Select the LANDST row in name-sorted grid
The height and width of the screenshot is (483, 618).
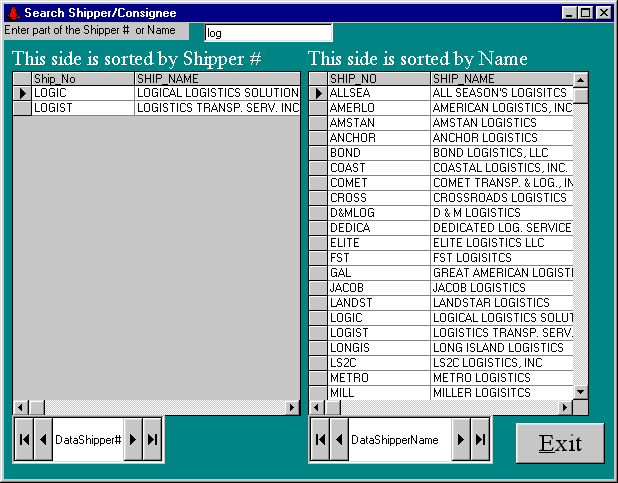[x=378, y=303]
